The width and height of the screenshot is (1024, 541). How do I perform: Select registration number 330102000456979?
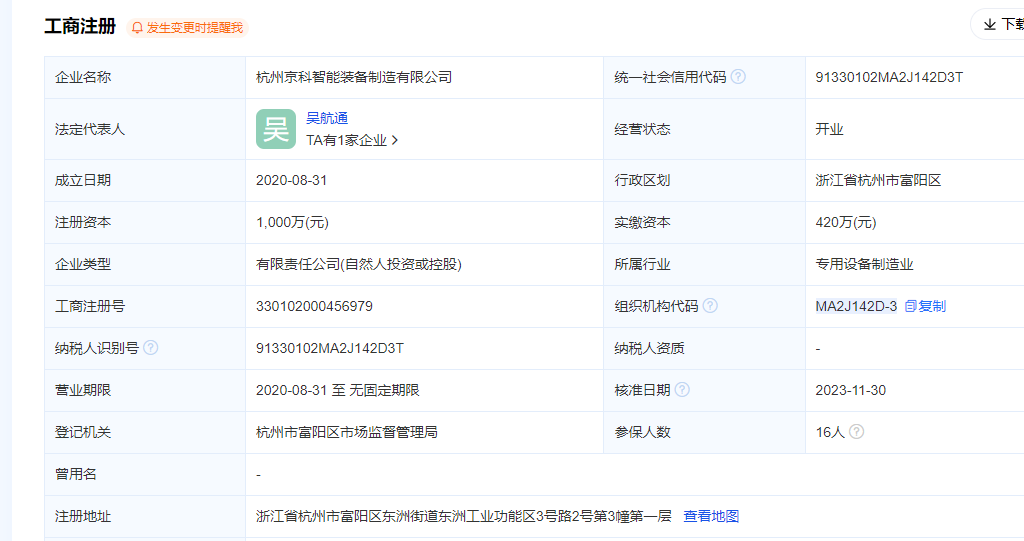(314, 306)
